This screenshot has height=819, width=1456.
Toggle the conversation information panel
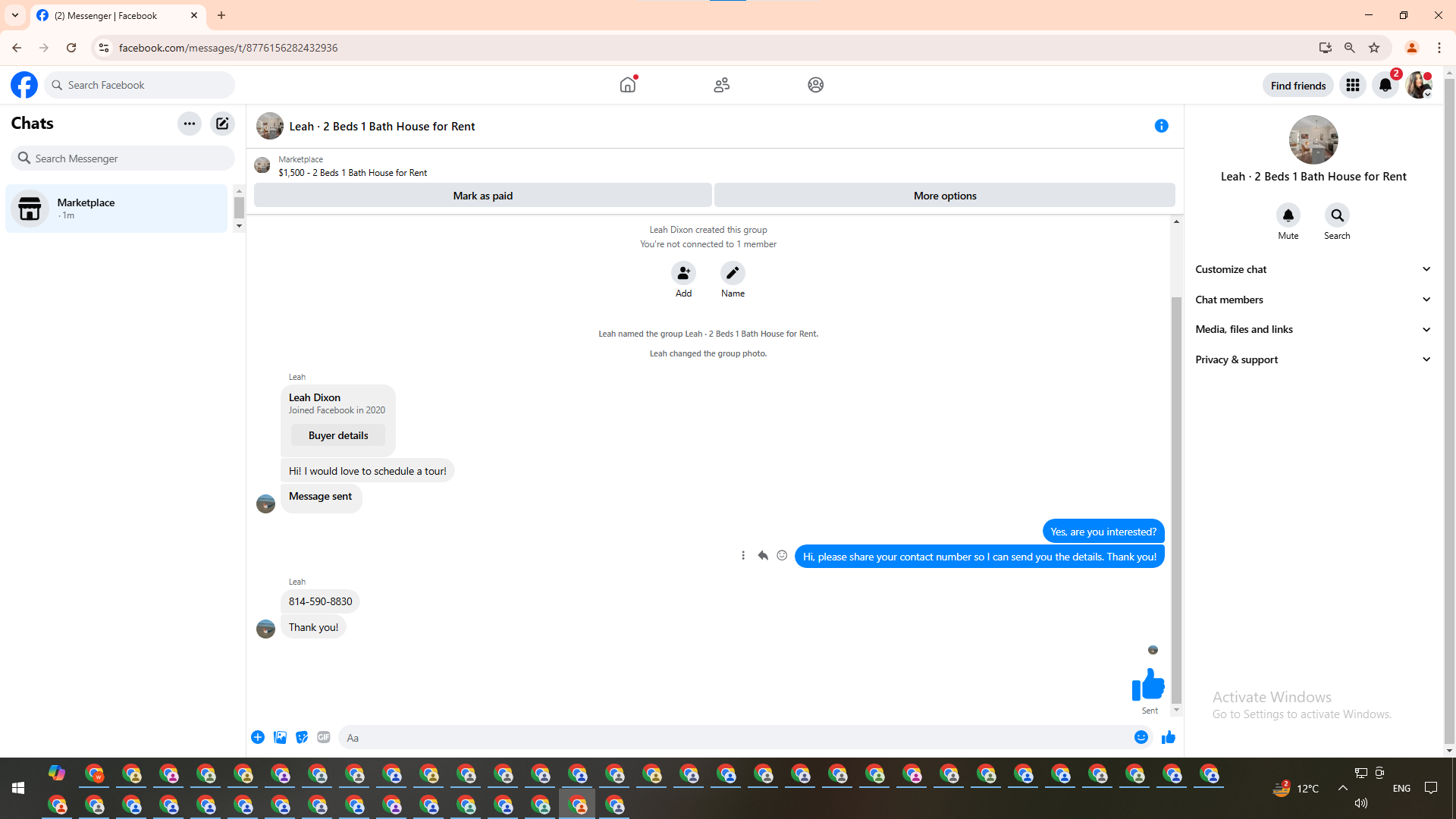tap(1161, 126)
